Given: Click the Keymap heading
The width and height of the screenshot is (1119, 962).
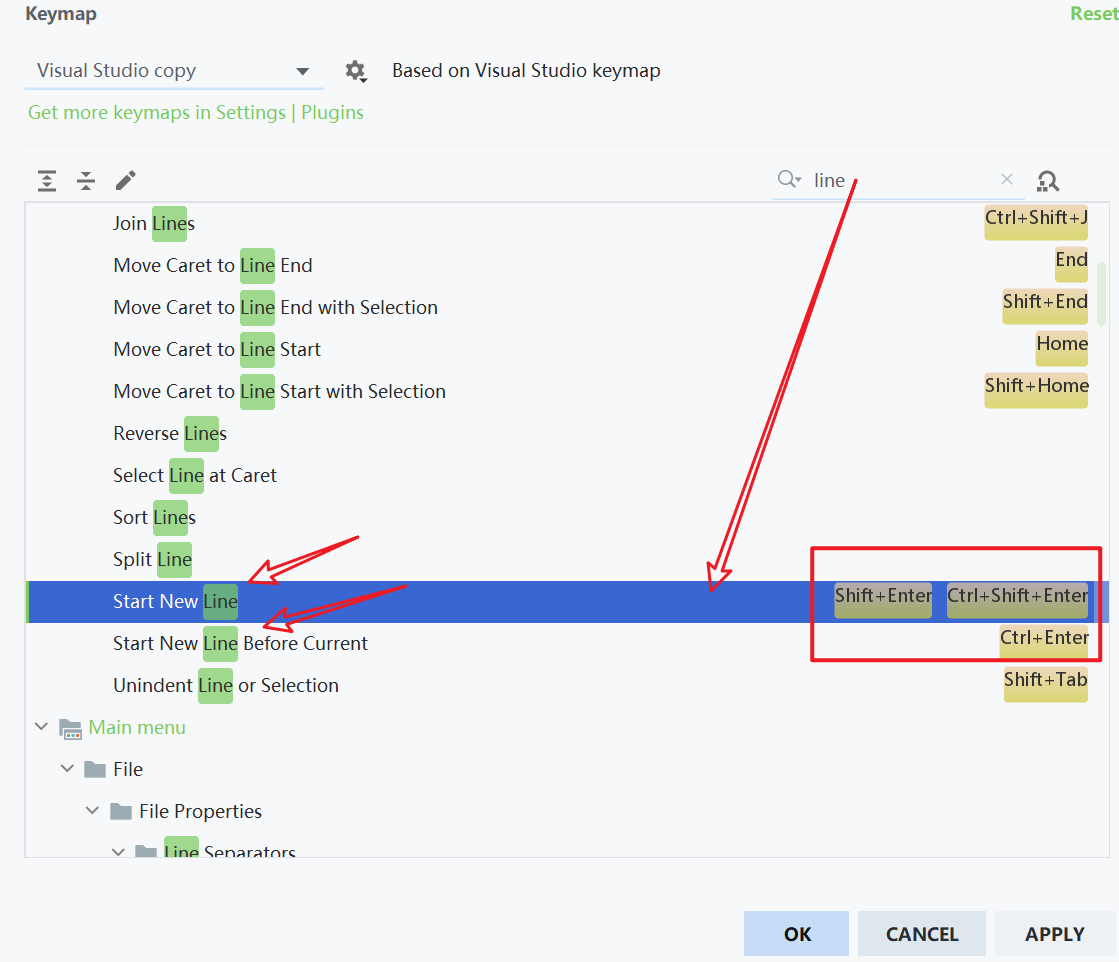Looking at the screenshot, I should click(x=61, y=14).
